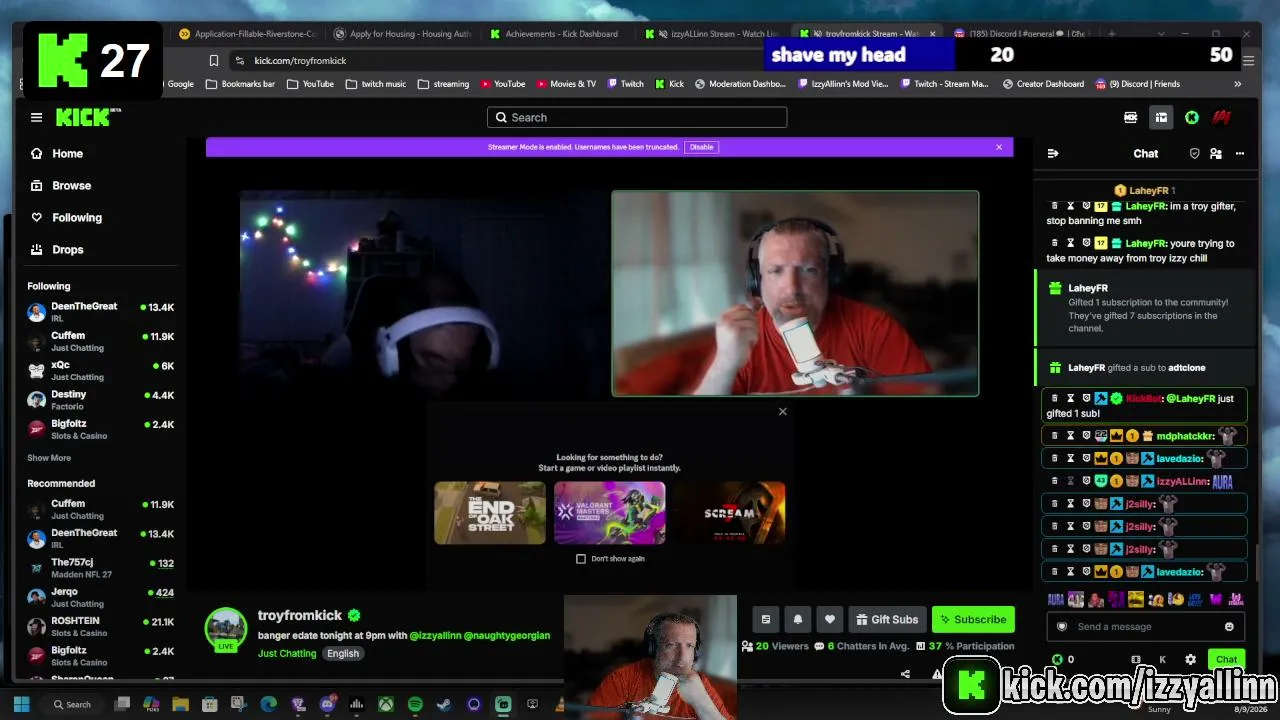
Task: Switch to the Achievements - Kick Dashboard tab
Action: (x=553, y=34)
